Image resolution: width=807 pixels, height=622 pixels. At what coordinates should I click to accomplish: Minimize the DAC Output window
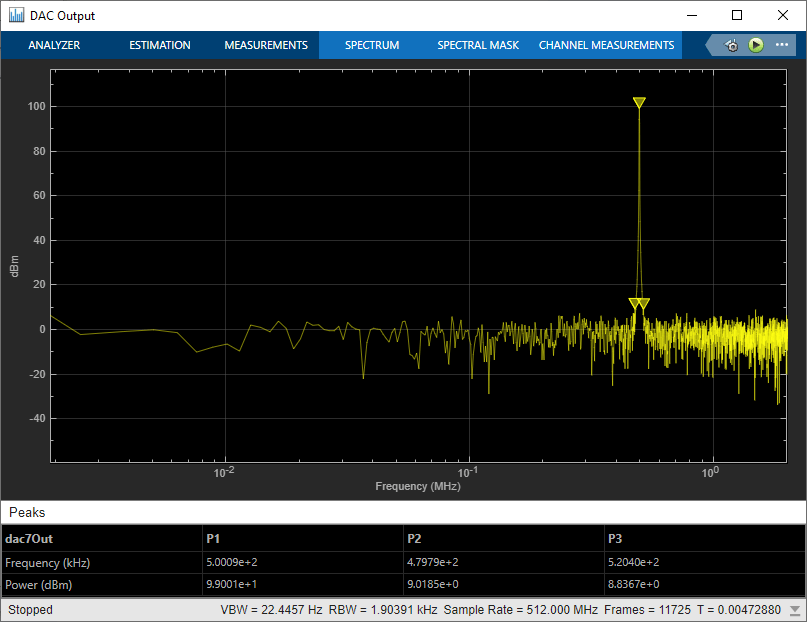click(x=692, y=15)
